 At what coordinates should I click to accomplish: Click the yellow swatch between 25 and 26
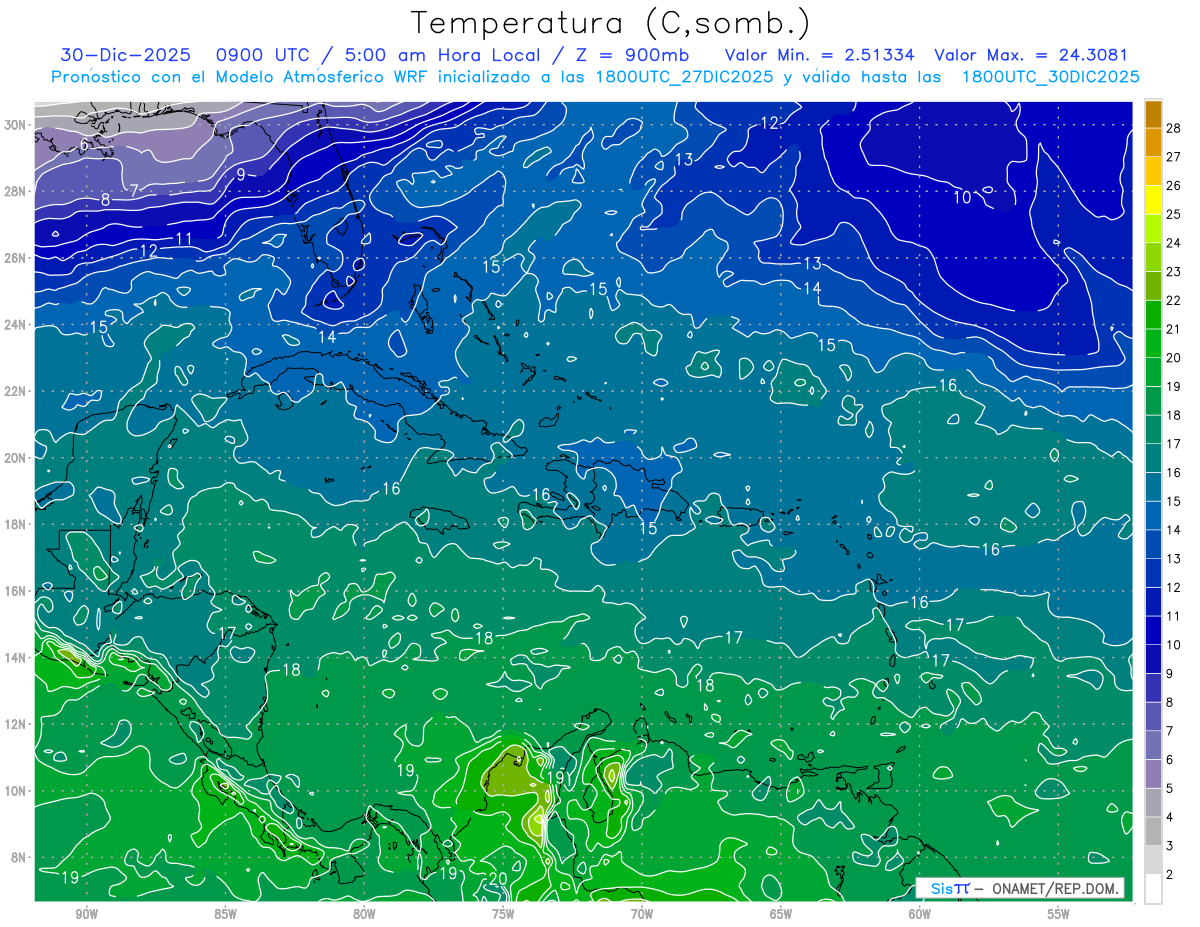1153,199
